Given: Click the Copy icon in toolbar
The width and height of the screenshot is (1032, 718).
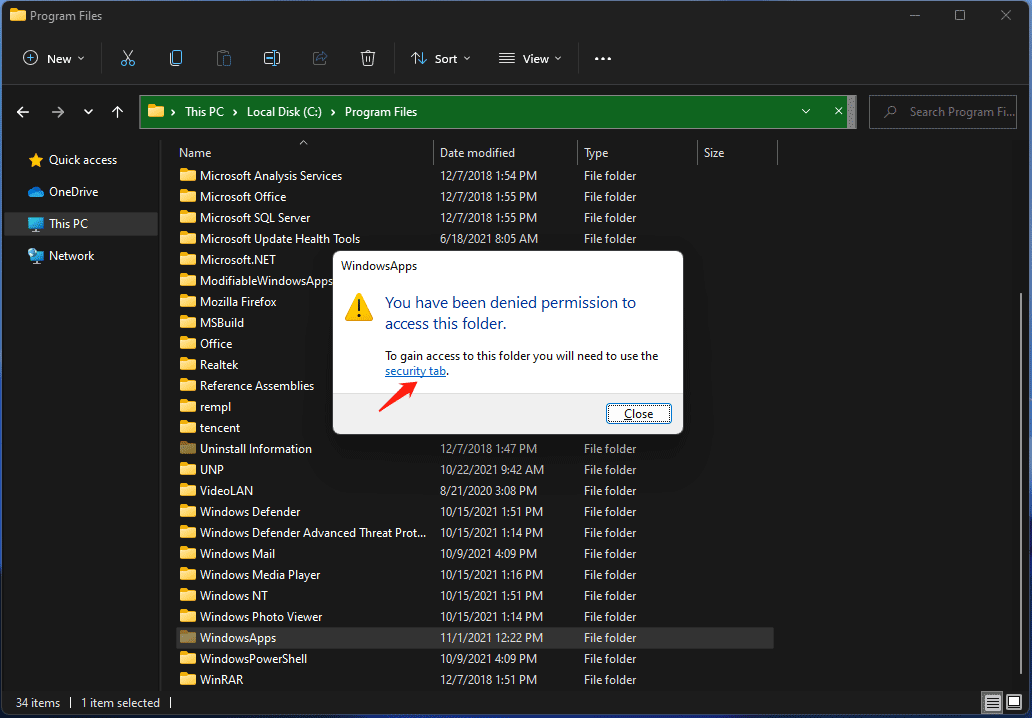Looking at the screenshot, I should 176,59.
